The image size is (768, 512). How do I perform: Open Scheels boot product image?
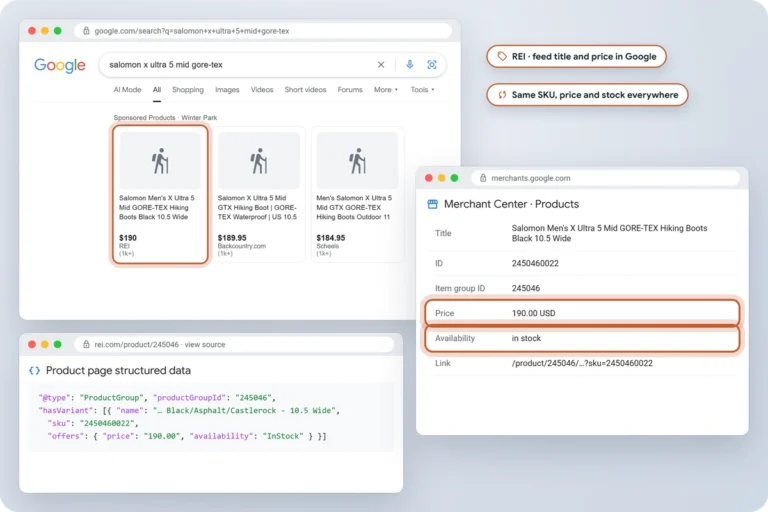click(x=358, y=160)
